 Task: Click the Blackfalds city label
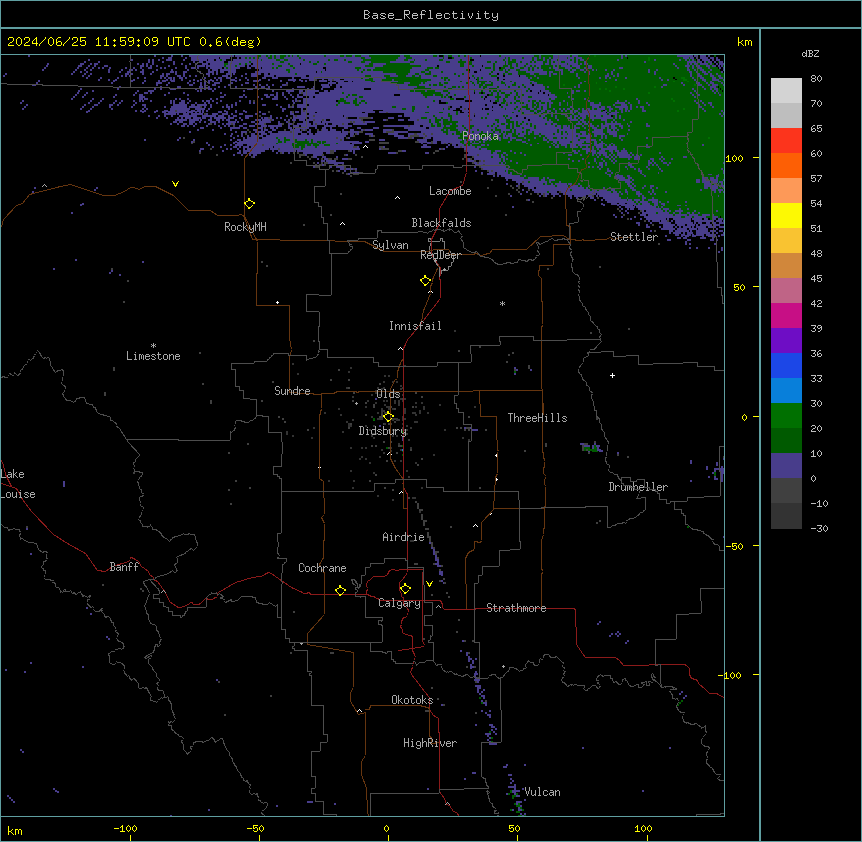click(441, 223)
